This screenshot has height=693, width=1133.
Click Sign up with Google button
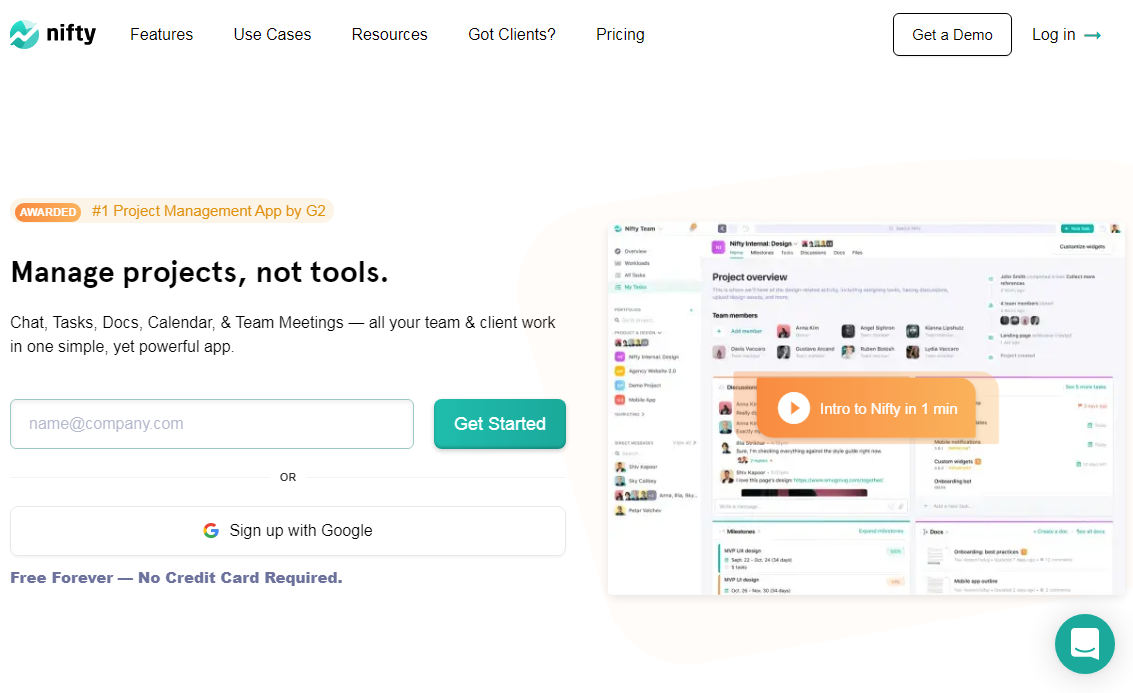pyautogui.click(x=288, y=531)
